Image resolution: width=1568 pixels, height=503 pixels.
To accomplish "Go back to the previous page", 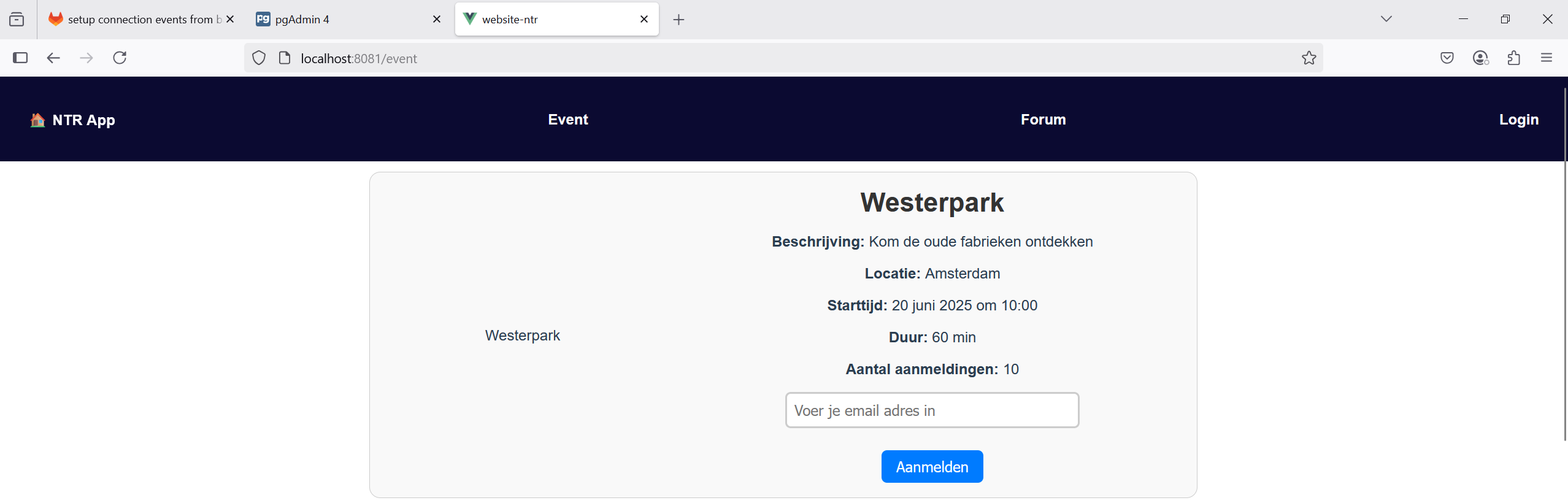I will click(x=53, y=58).
